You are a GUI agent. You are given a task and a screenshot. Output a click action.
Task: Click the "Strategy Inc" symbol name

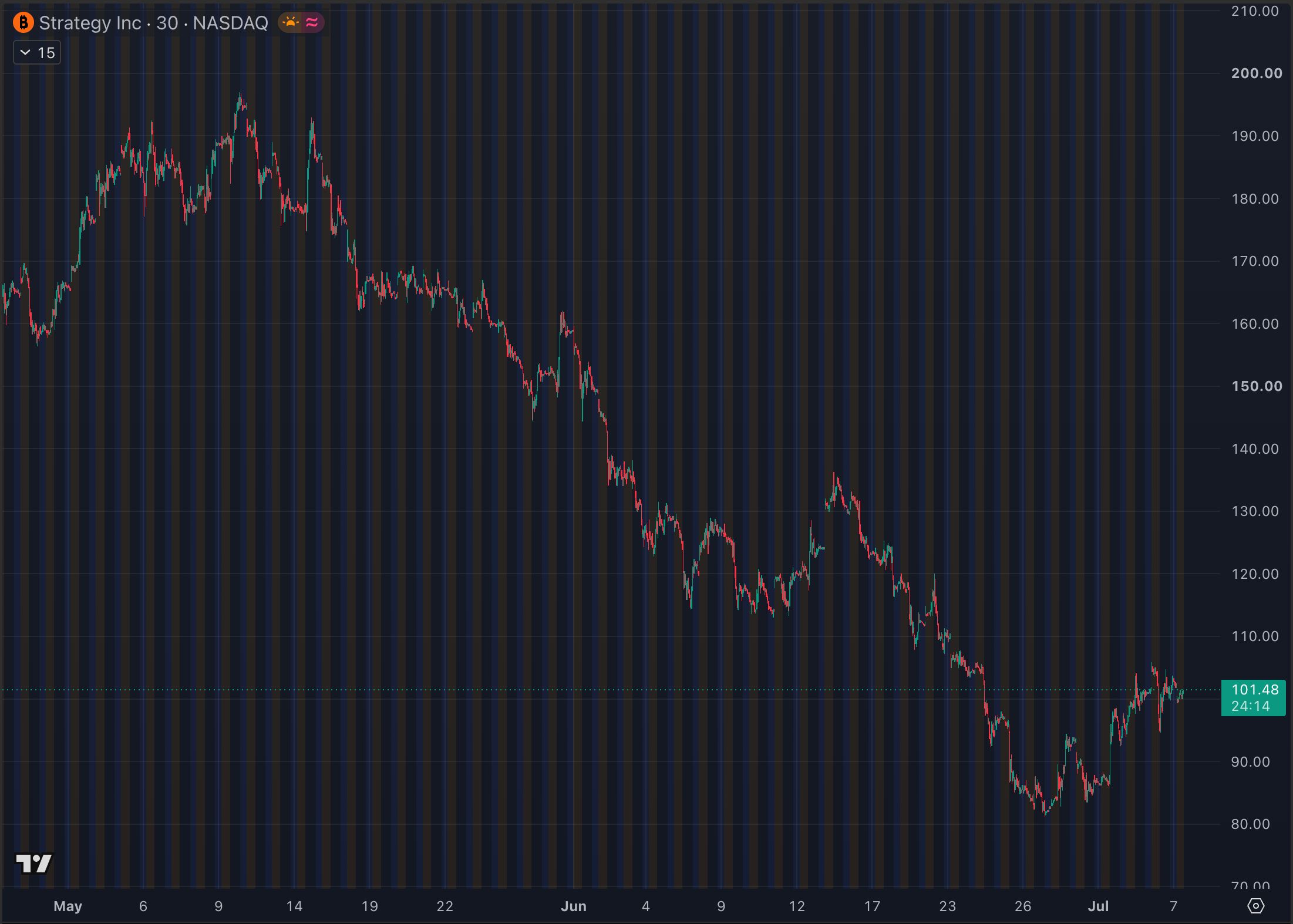pyautogui.click(x=90, y=23)
